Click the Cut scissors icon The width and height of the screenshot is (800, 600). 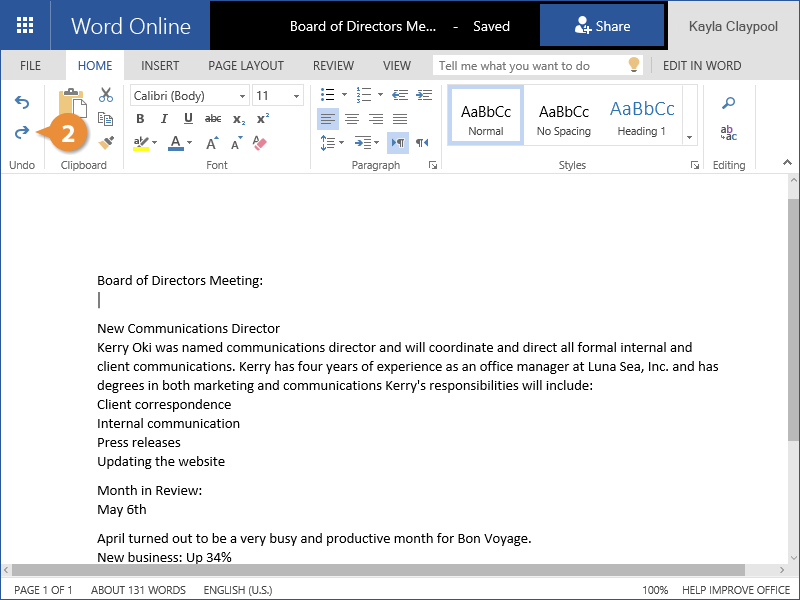click(x=106, y=95)
